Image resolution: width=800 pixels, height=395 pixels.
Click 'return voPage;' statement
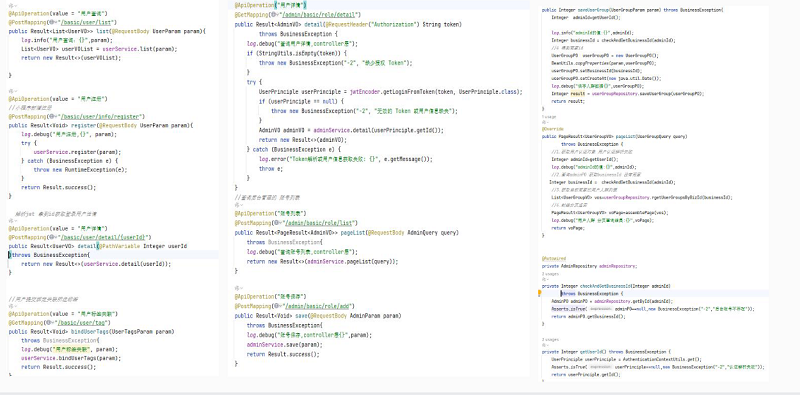[x=568, y=228]
